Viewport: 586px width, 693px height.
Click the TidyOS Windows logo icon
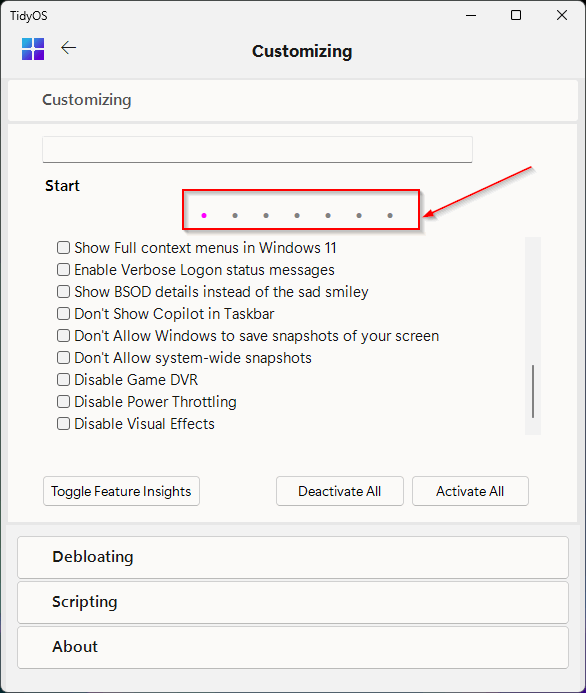coord(33,49)
